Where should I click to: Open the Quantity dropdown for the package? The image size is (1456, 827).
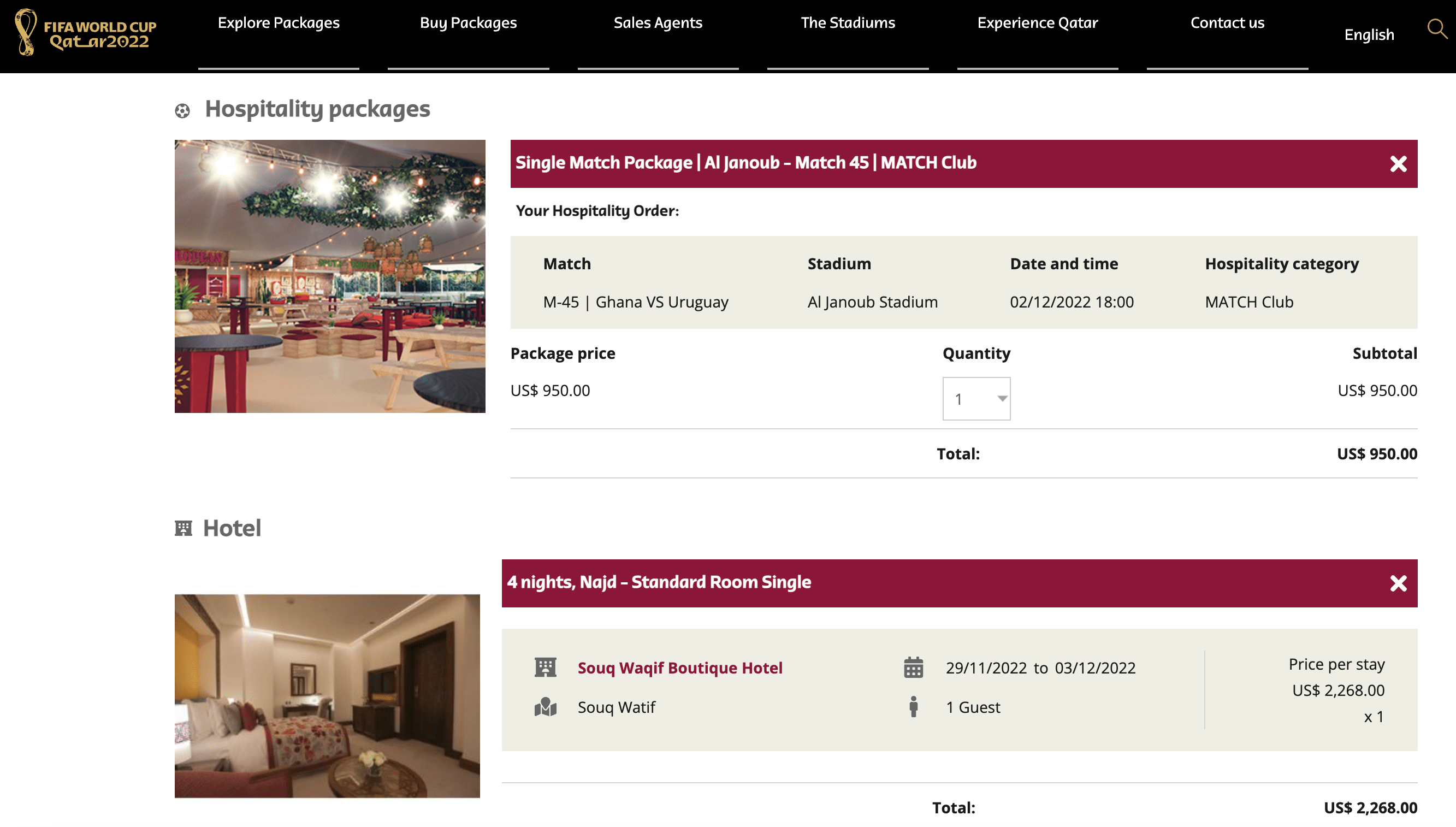click(976, 399)
